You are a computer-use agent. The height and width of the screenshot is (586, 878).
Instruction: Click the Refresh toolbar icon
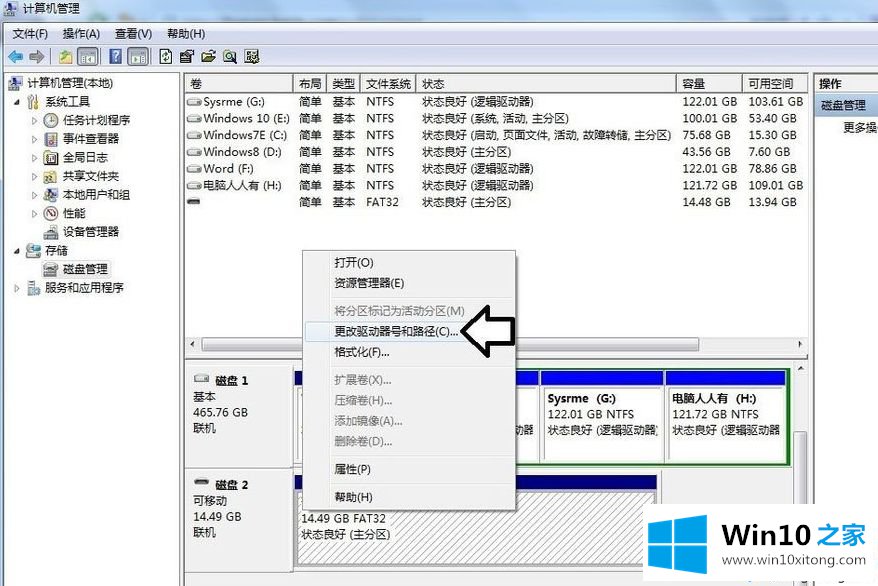click(166, 57)
